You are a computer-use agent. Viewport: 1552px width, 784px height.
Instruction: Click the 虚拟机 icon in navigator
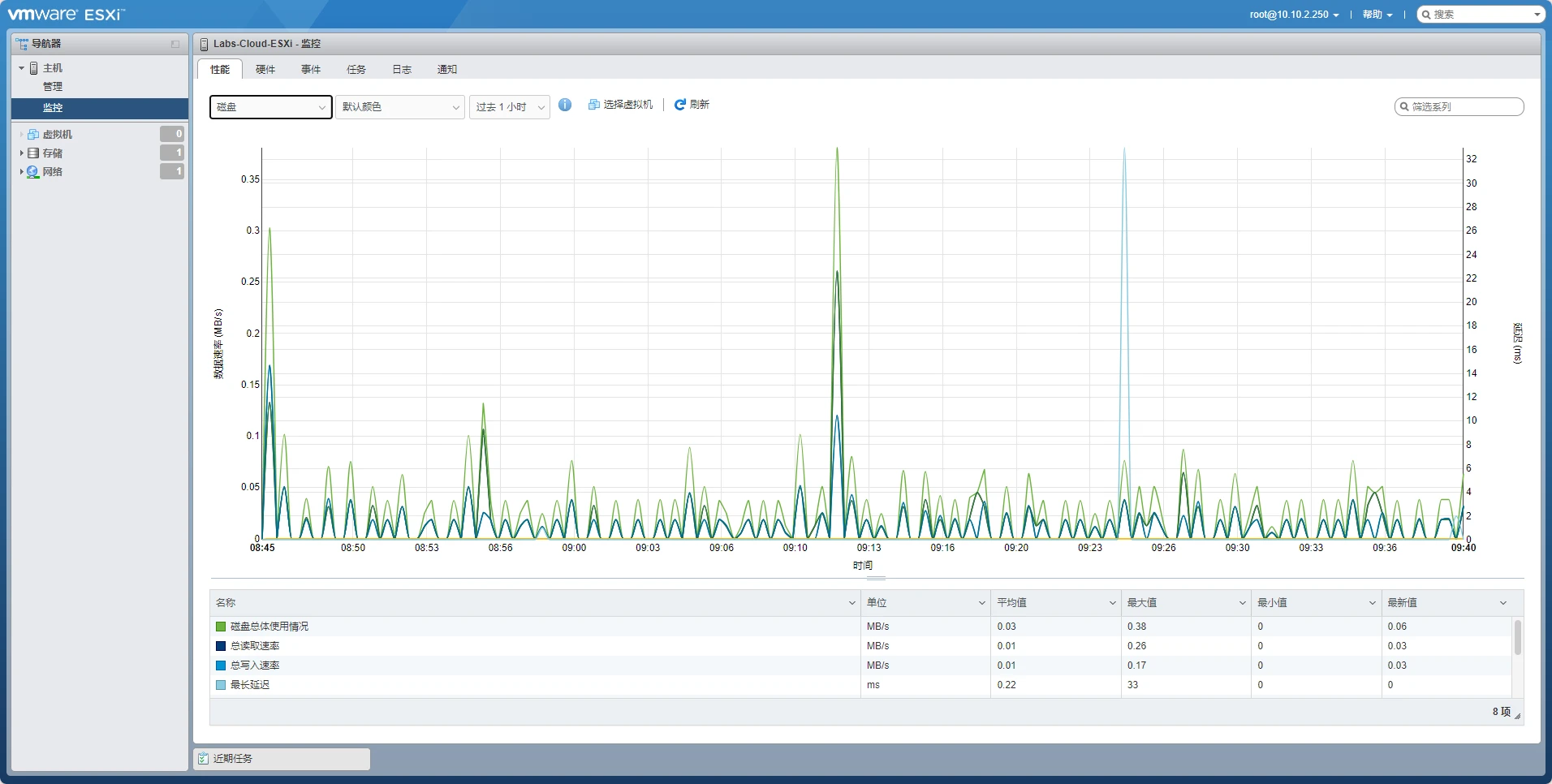[33, 135]
